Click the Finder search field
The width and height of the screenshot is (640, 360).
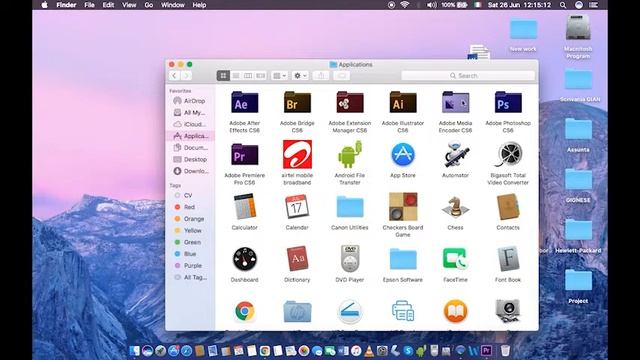coord(468,76)
